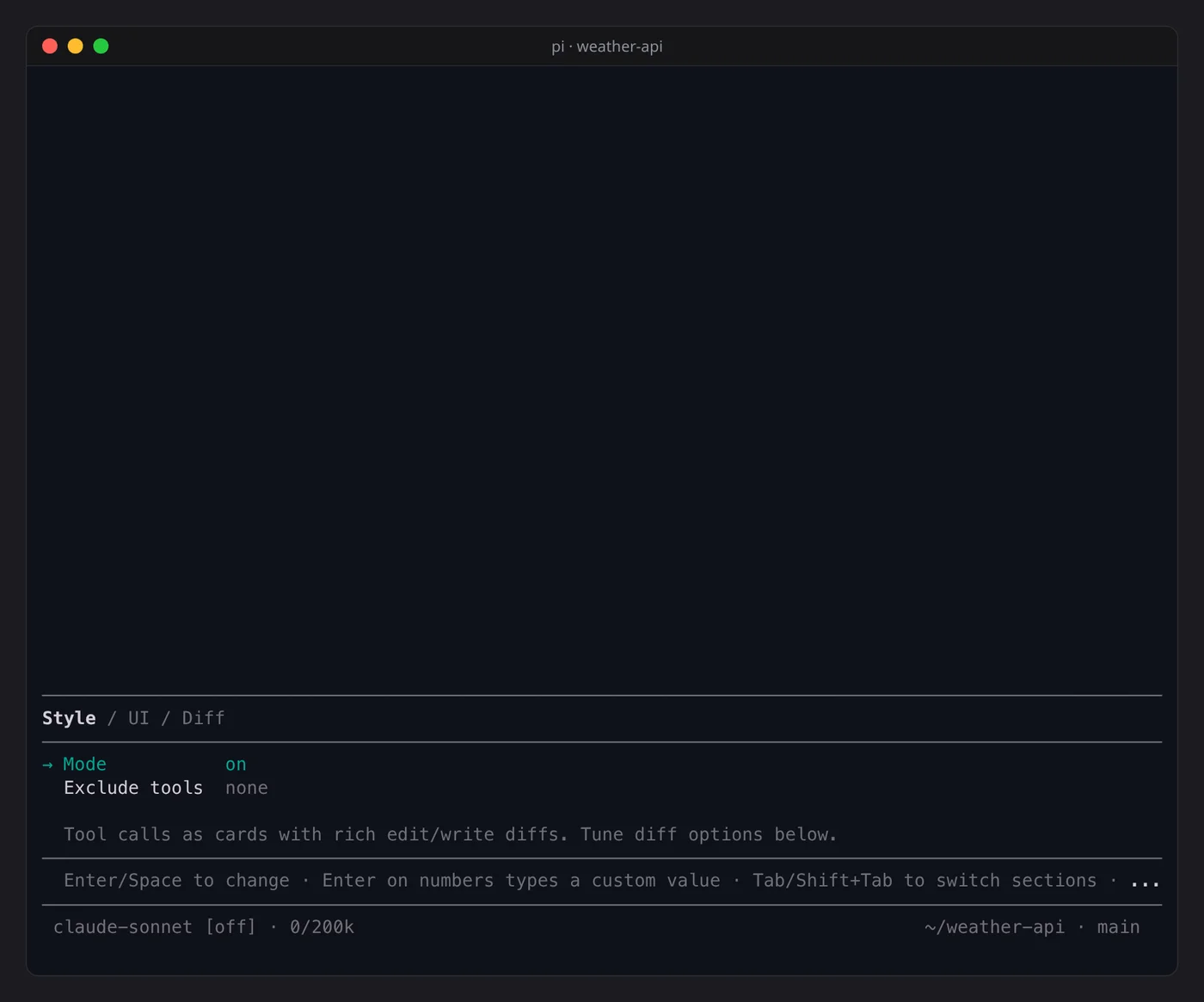The height and width of the screenshot is (1002, 1204).
Task: Switch to the Diff section tab
Action: click(x=203, y=718)
